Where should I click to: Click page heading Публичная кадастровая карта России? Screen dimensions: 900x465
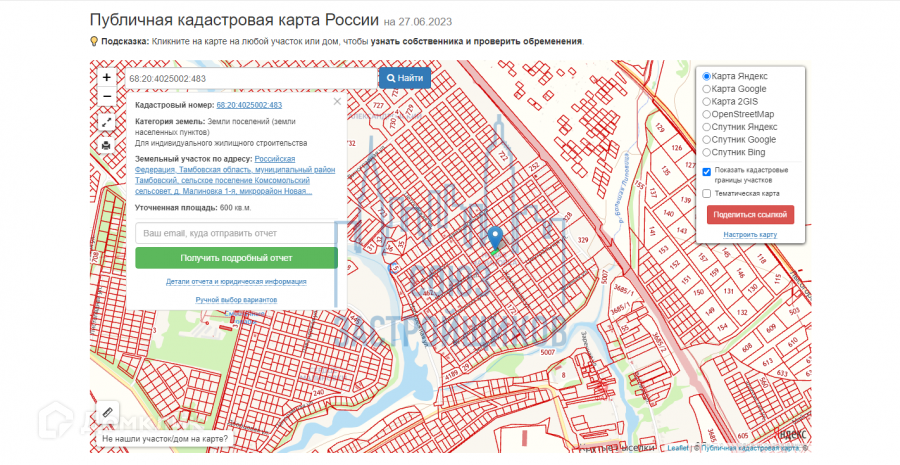234,20
